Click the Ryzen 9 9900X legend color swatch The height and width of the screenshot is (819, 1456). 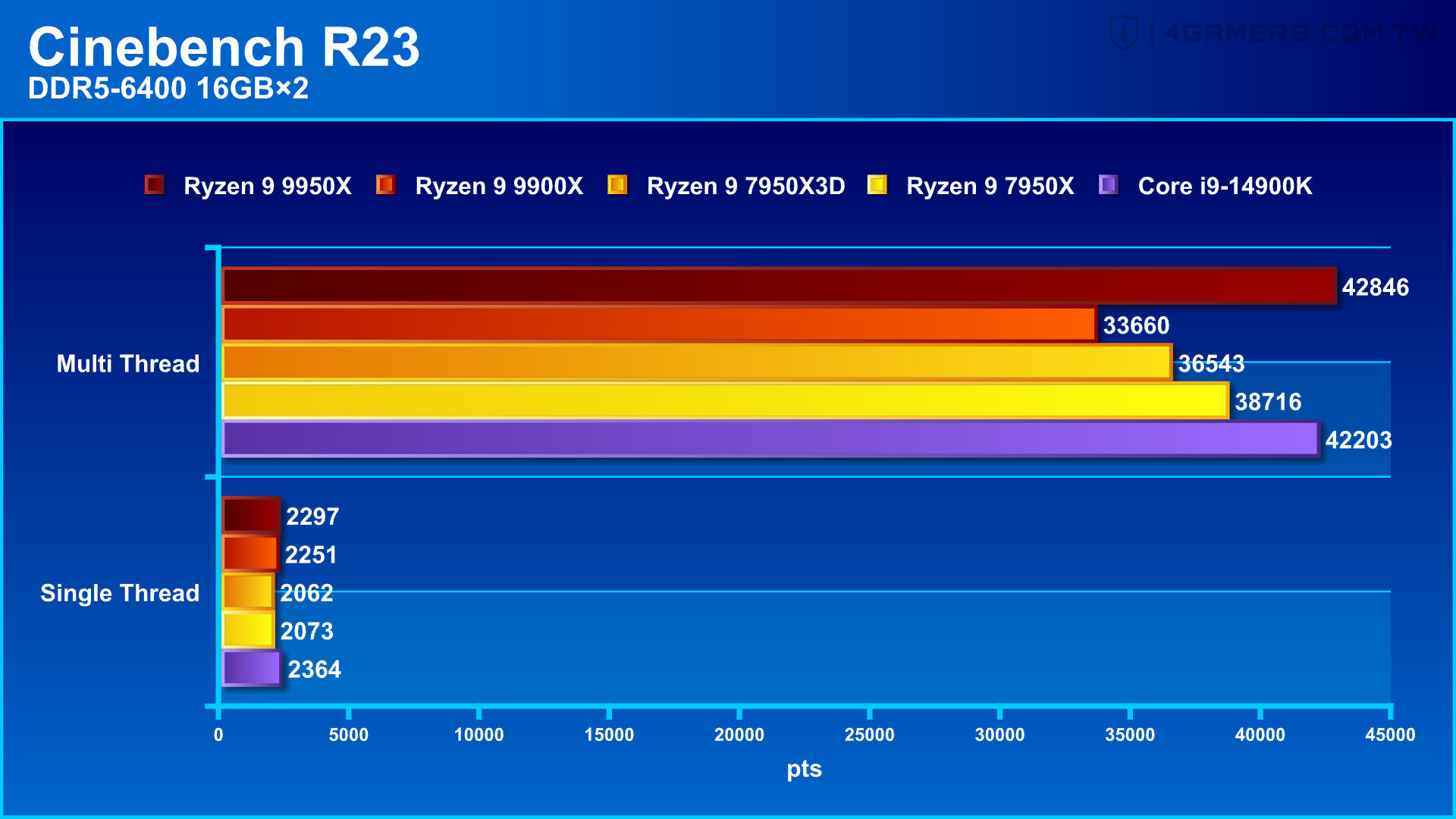point(386,185)
